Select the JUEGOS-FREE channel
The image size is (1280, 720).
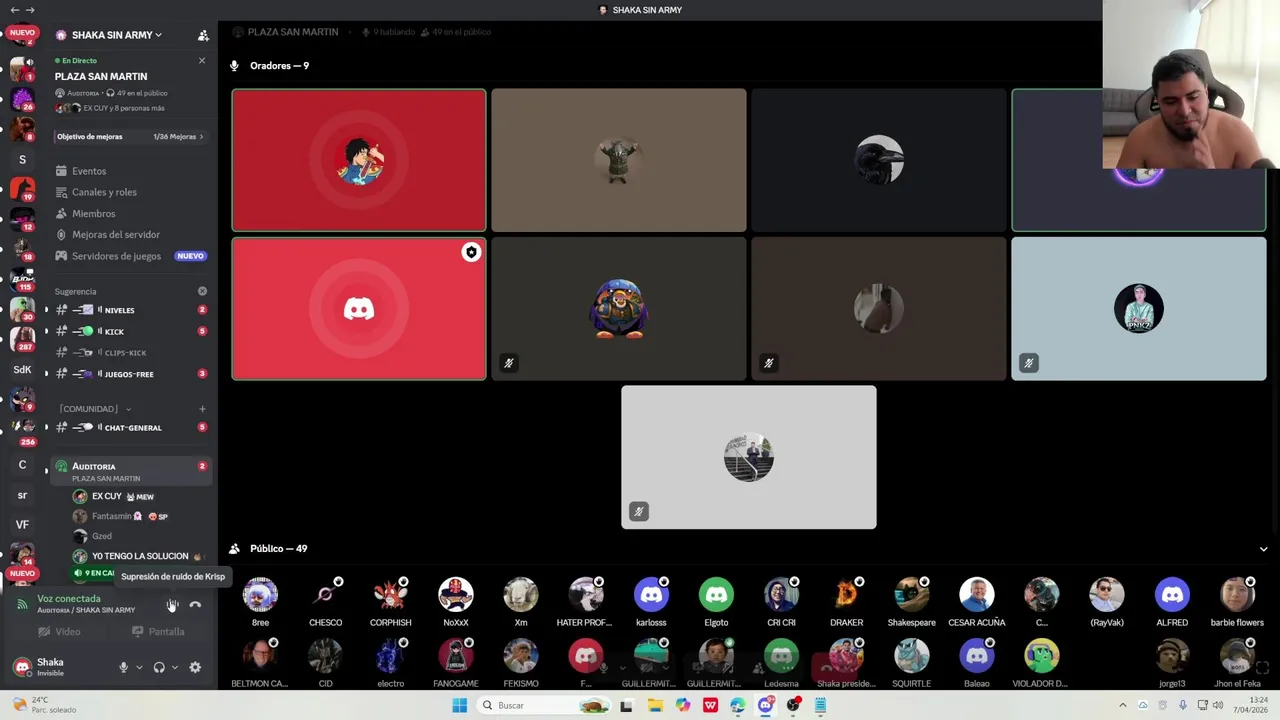130,373
